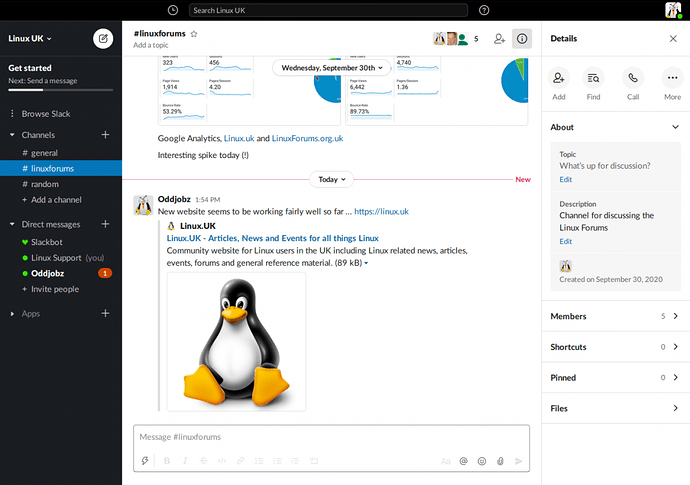Viewport: 690px width, 485px height.
Task: Expand the Members section
Action: coord(615,316)
